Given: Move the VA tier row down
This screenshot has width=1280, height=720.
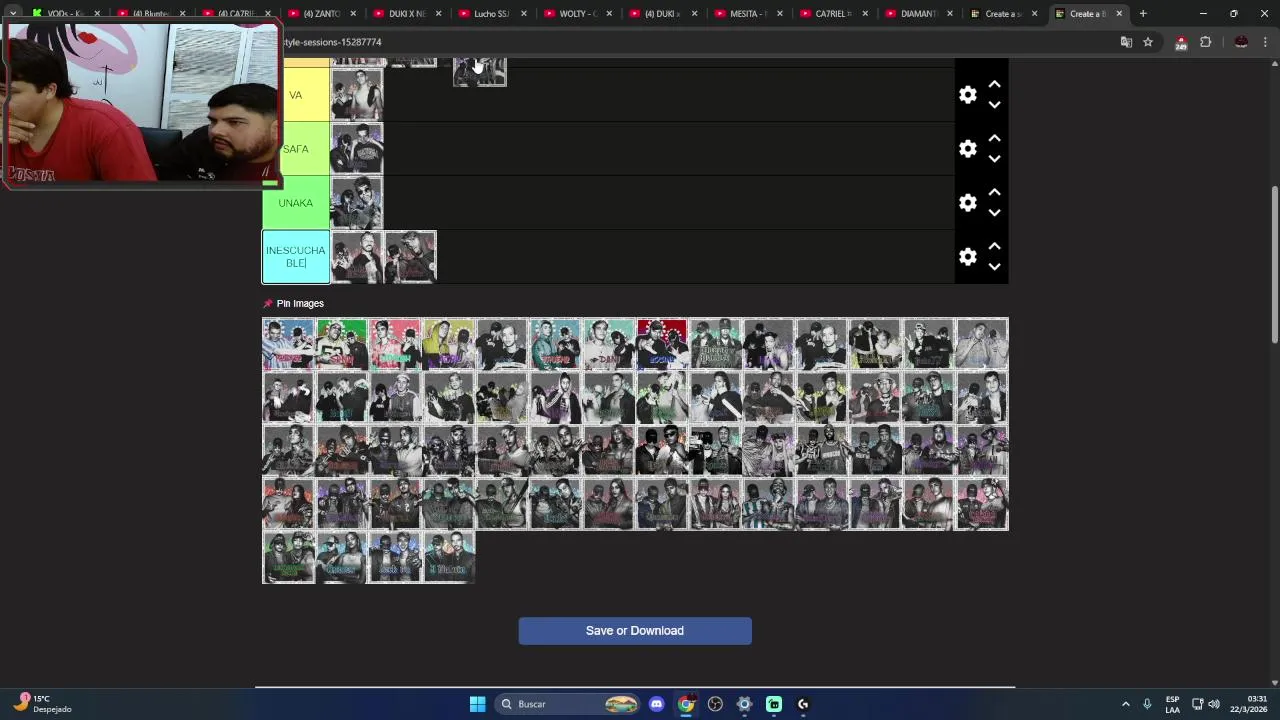Looking at the screenshot, I should pos(994,105).
